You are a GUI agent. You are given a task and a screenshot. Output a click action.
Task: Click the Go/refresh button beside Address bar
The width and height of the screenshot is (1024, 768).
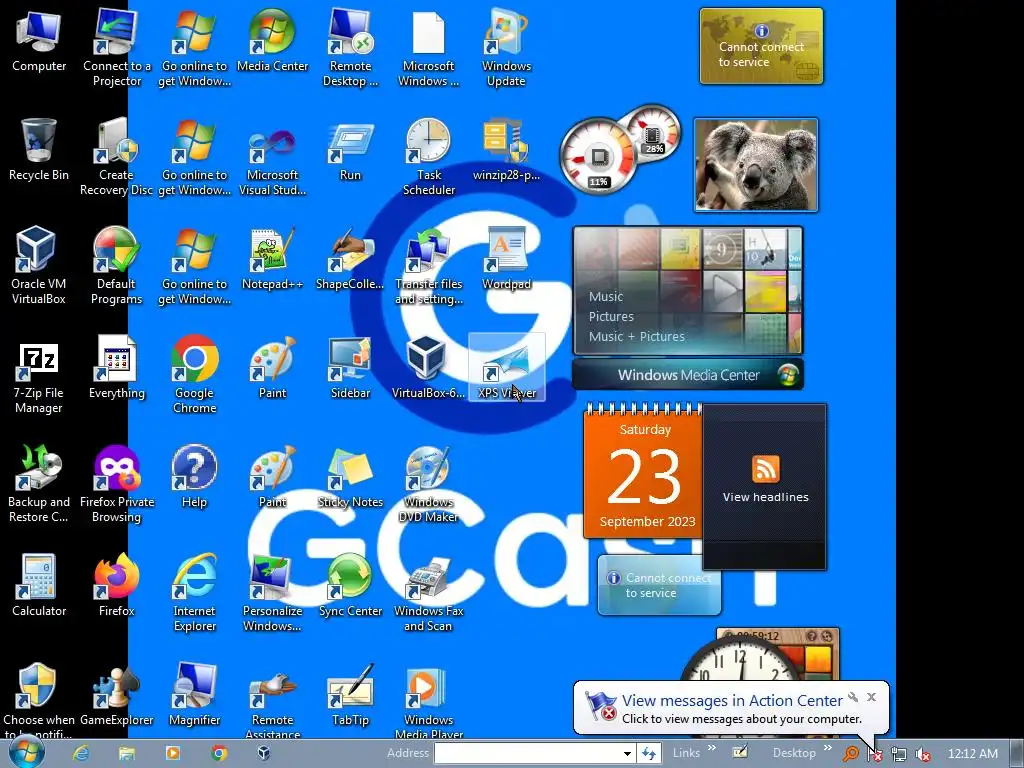pyautogui.click(x=648, y=753)
